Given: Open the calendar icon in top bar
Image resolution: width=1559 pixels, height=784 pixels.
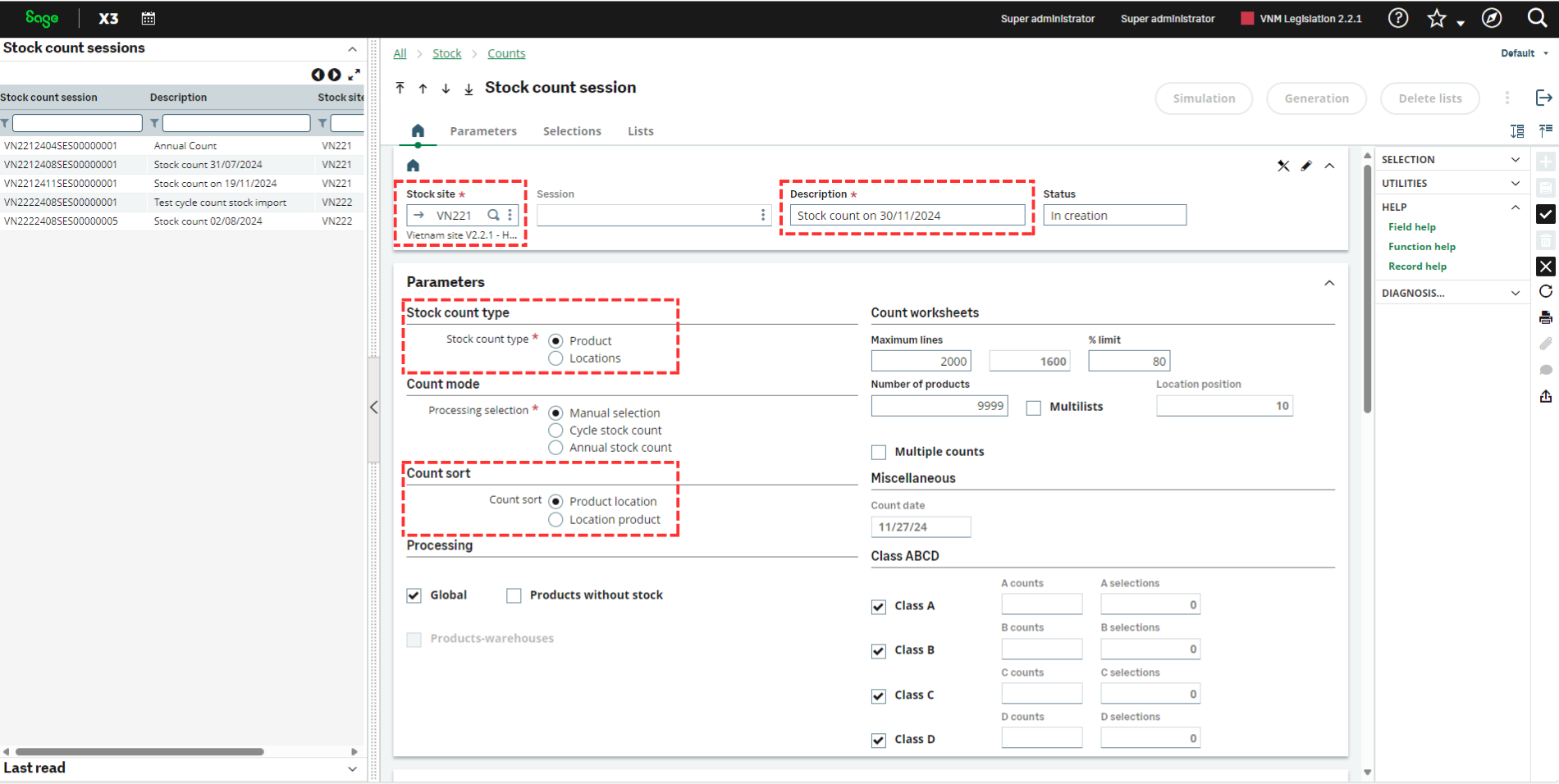Looking at the screenshot, I should click(149, 18).
